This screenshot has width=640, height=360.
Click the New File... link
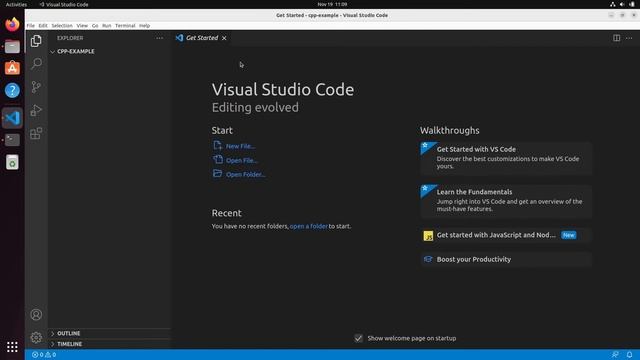point(240,146)
